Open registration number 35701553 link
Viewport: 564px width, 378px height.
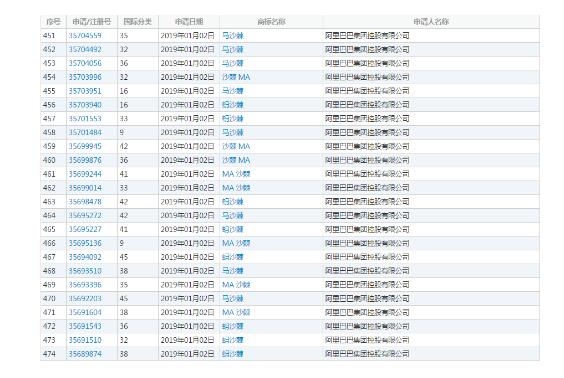click(85, 119)
